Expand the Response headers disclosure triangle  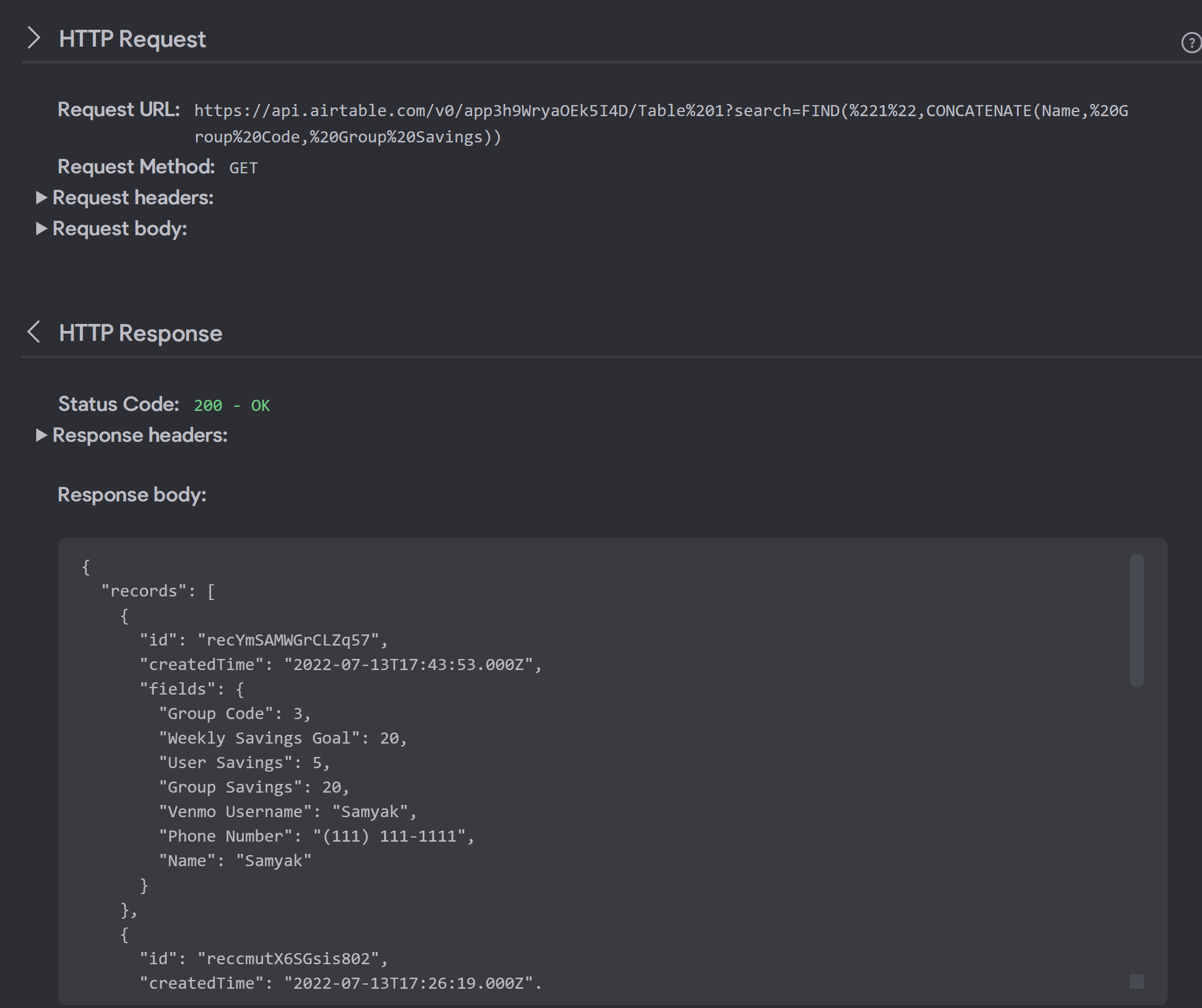coord(41,435)
